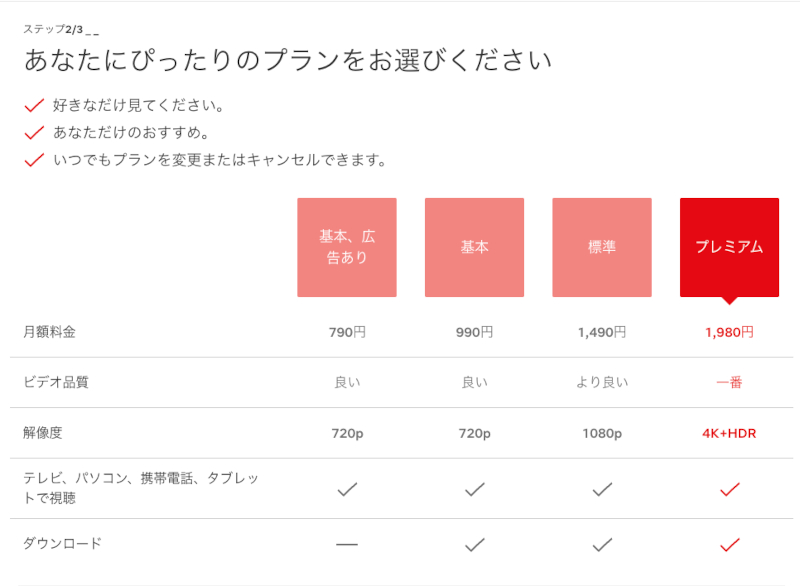Select the 標準 plan tile
The image size is (800, 586).
pos(602,247)
